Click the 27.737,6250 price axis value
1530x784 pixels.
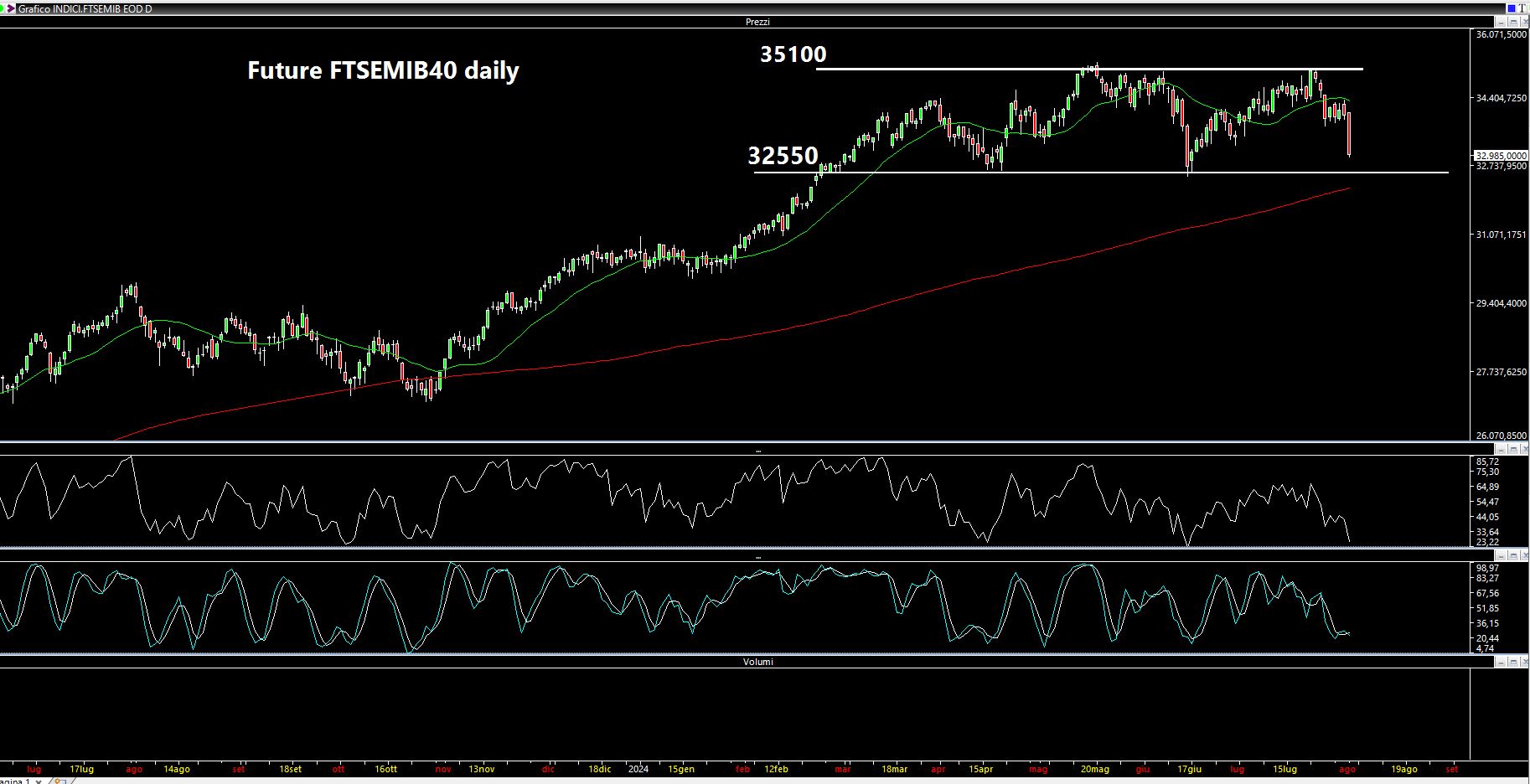point(1501,372)
